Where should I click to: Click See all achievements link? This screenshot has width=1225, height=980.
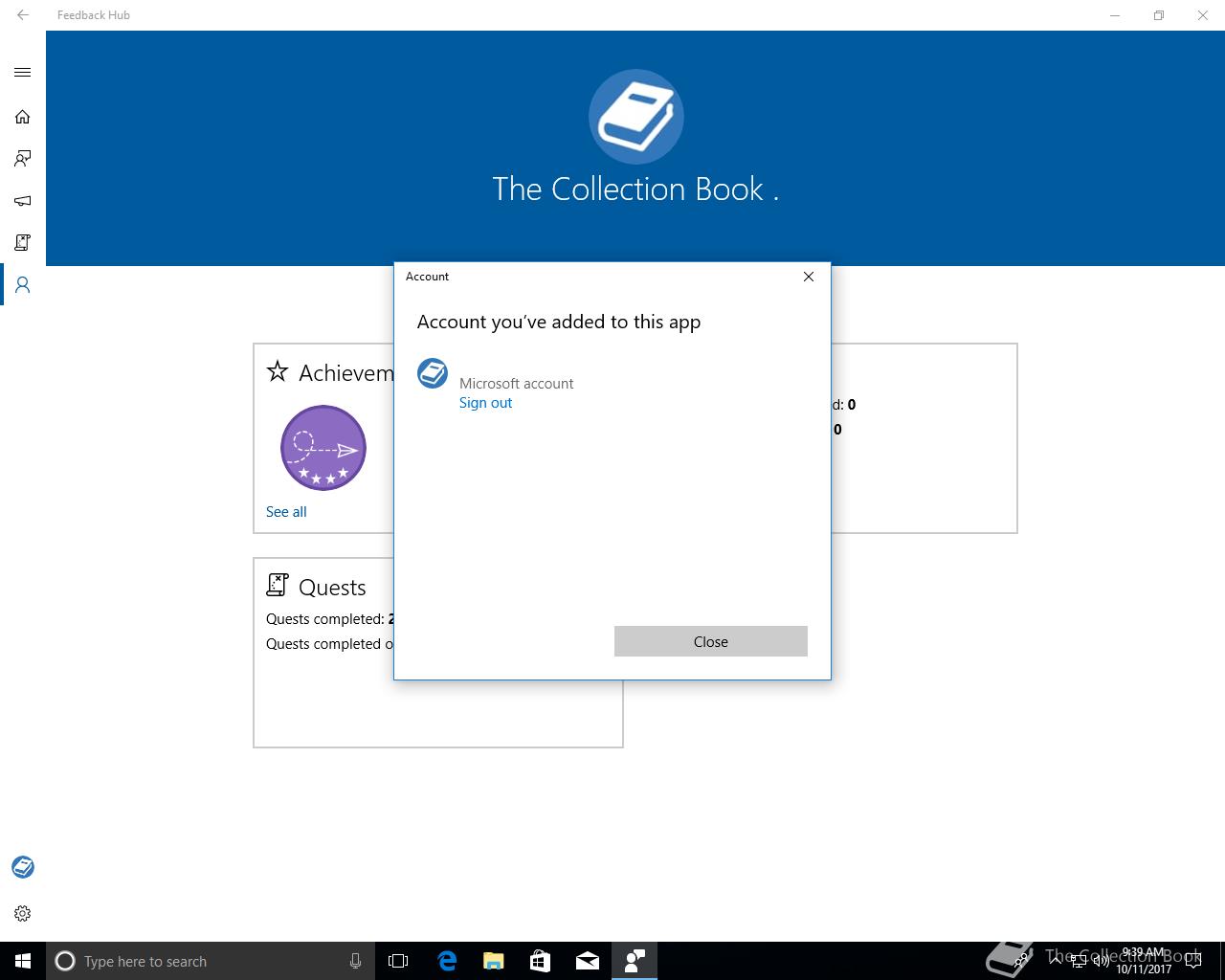(x=286, y=512)
